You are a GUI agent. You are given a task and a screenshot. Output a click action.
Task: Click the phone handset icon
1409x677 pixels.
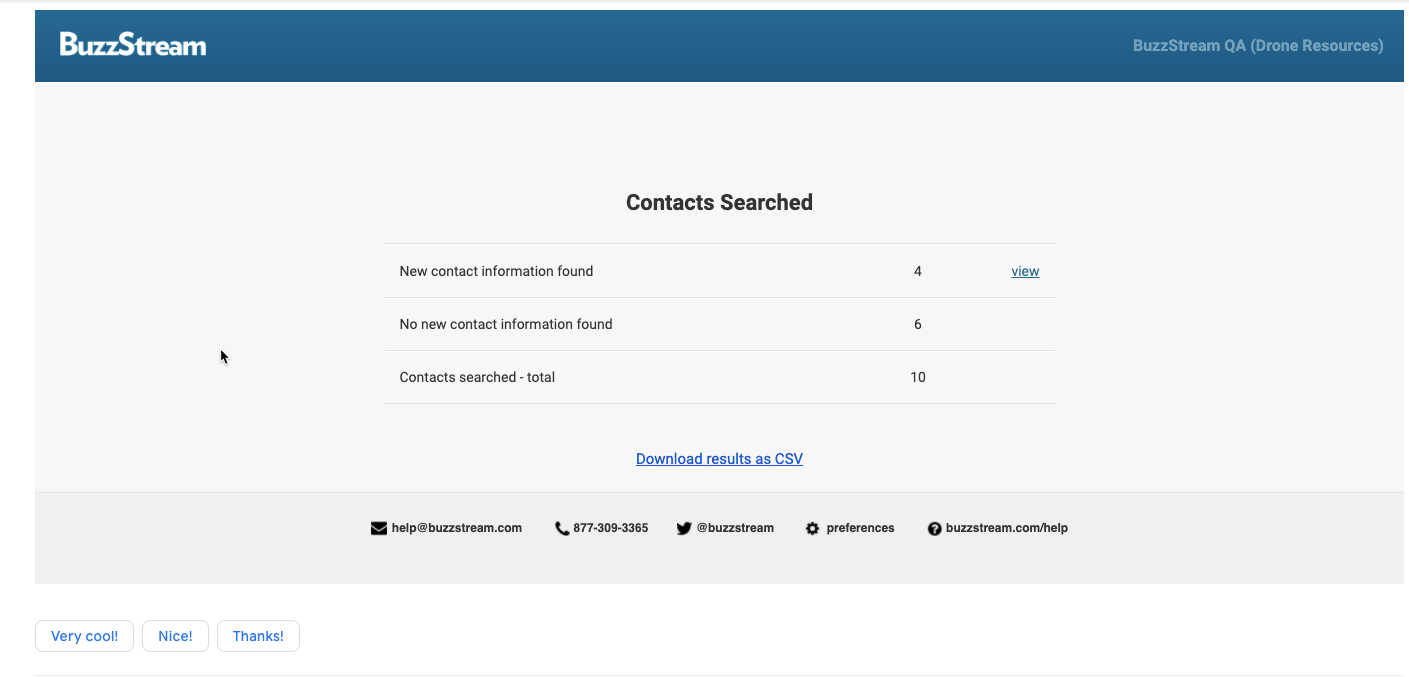pyautogui.click(x=562, y=529)
